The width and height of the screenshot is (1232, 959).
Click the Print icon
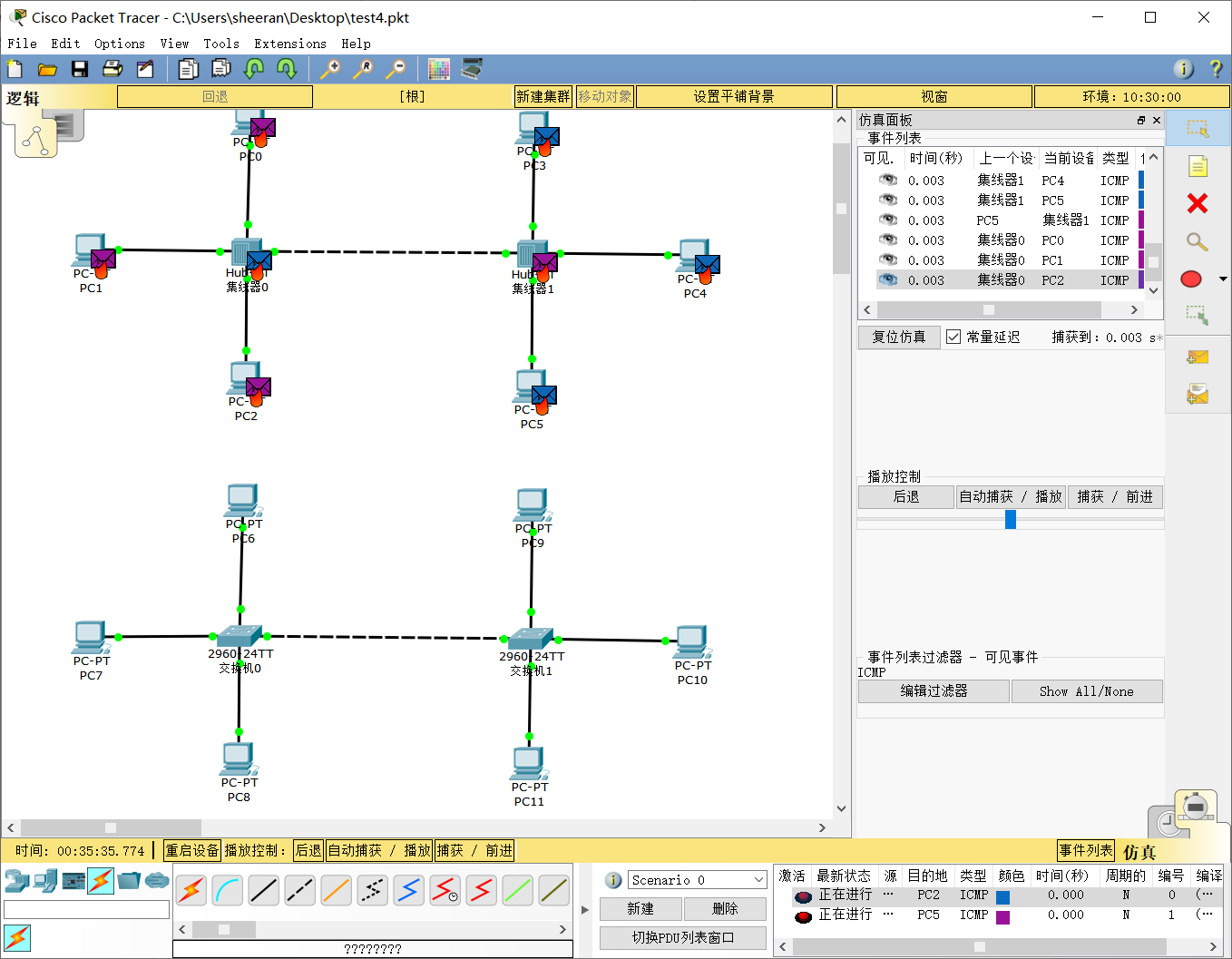(x=112, y=69)
